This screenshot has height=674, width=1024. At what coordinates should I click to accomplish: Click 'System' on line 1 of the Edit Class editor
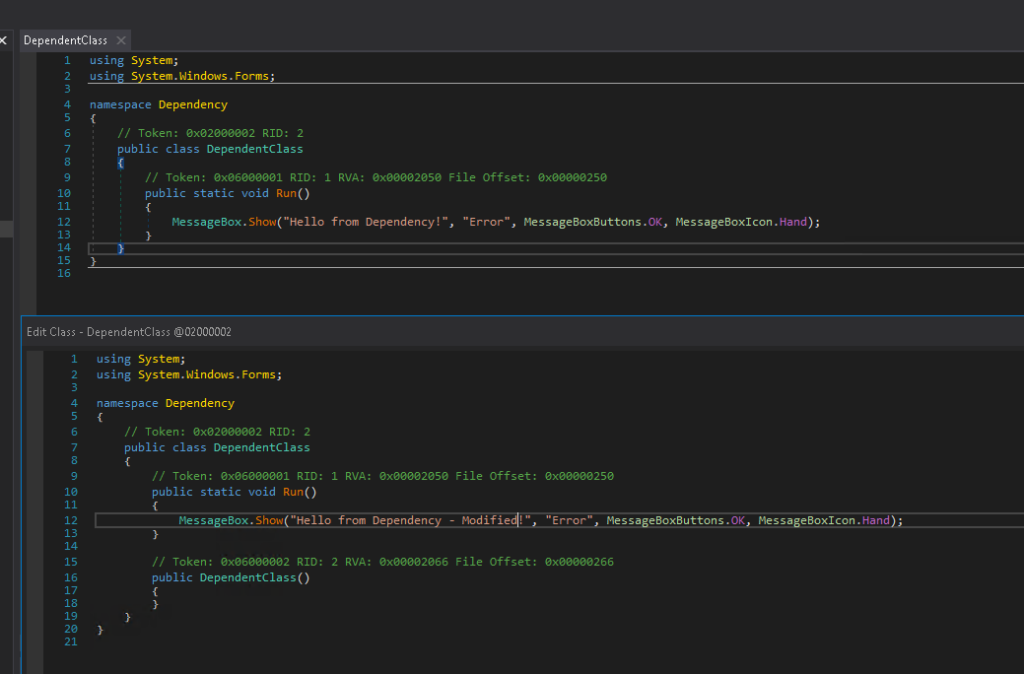(158, 359)
